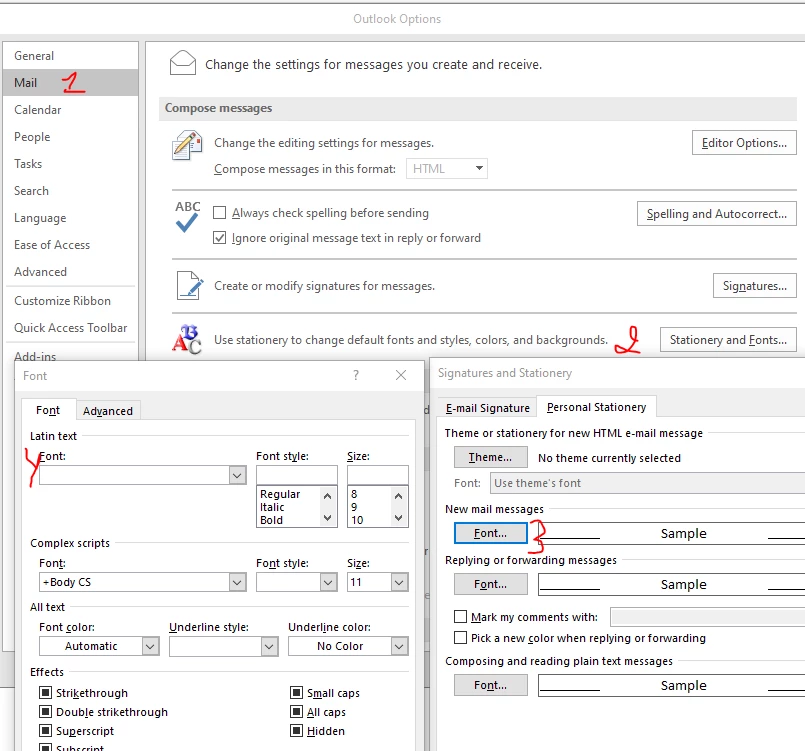The width and height of the screenshot is (805, 751).
Task: Check Mark my comments with option
Action: click(x=461, y=617)
